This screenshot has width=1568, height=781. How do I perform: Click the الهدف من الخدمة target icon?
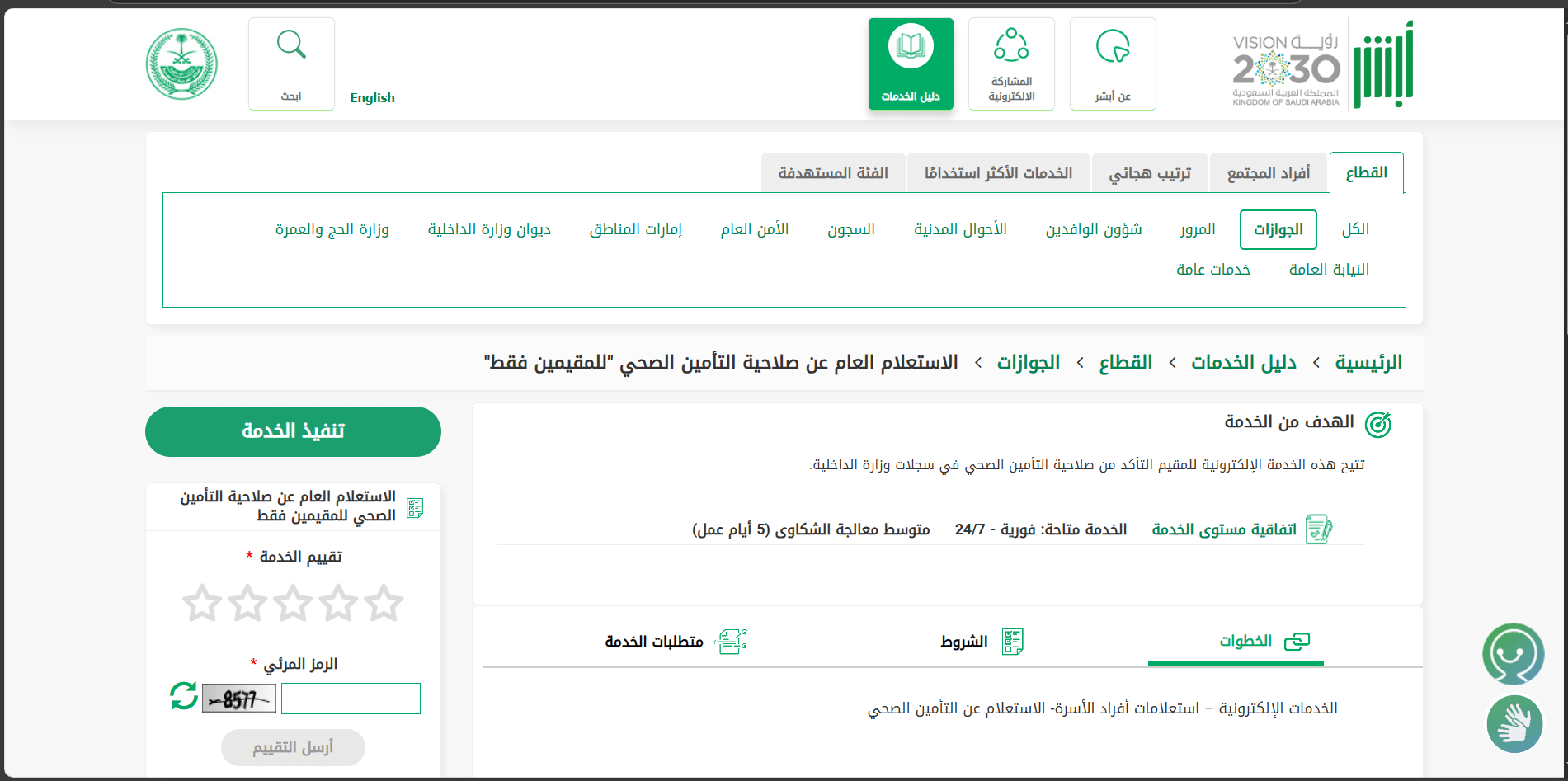tap(1378, 425)
